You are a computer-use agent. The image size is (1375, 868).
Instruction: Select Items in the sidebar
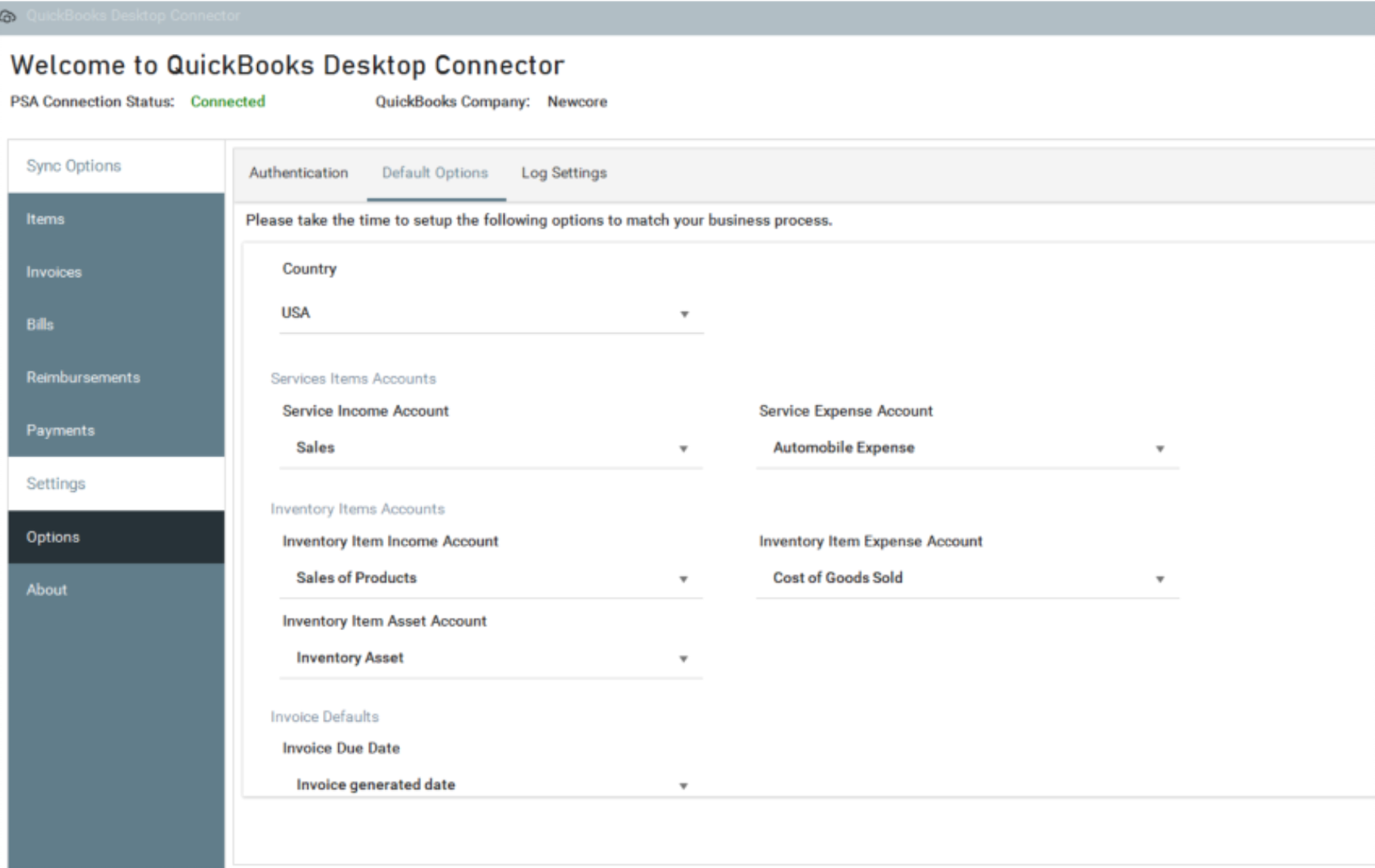tap(116, 219)
